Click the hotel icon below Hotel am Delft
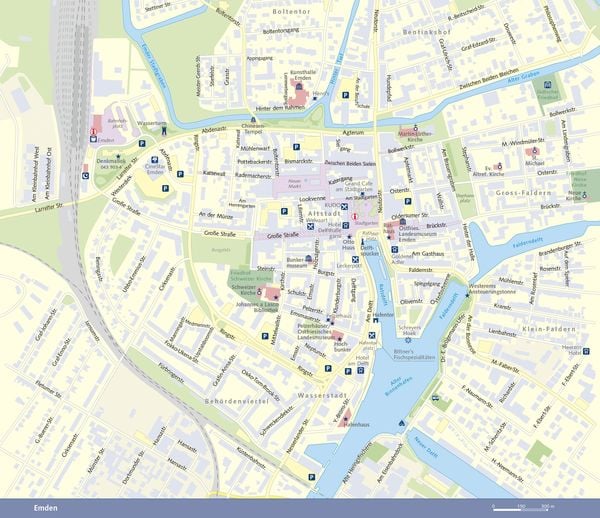The image size is (600, 518). pos(360,370)
